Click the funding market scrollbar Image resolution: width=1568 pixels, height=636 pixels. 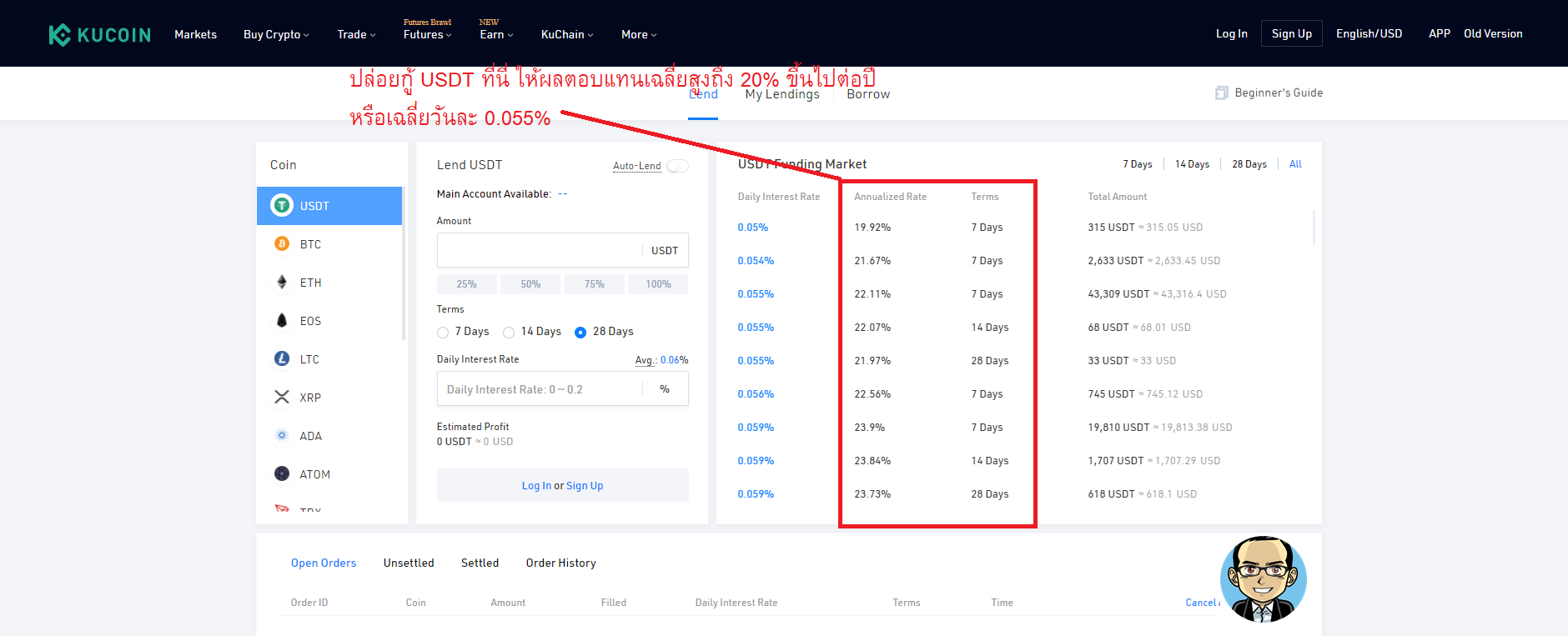[x=1314, y=228]
